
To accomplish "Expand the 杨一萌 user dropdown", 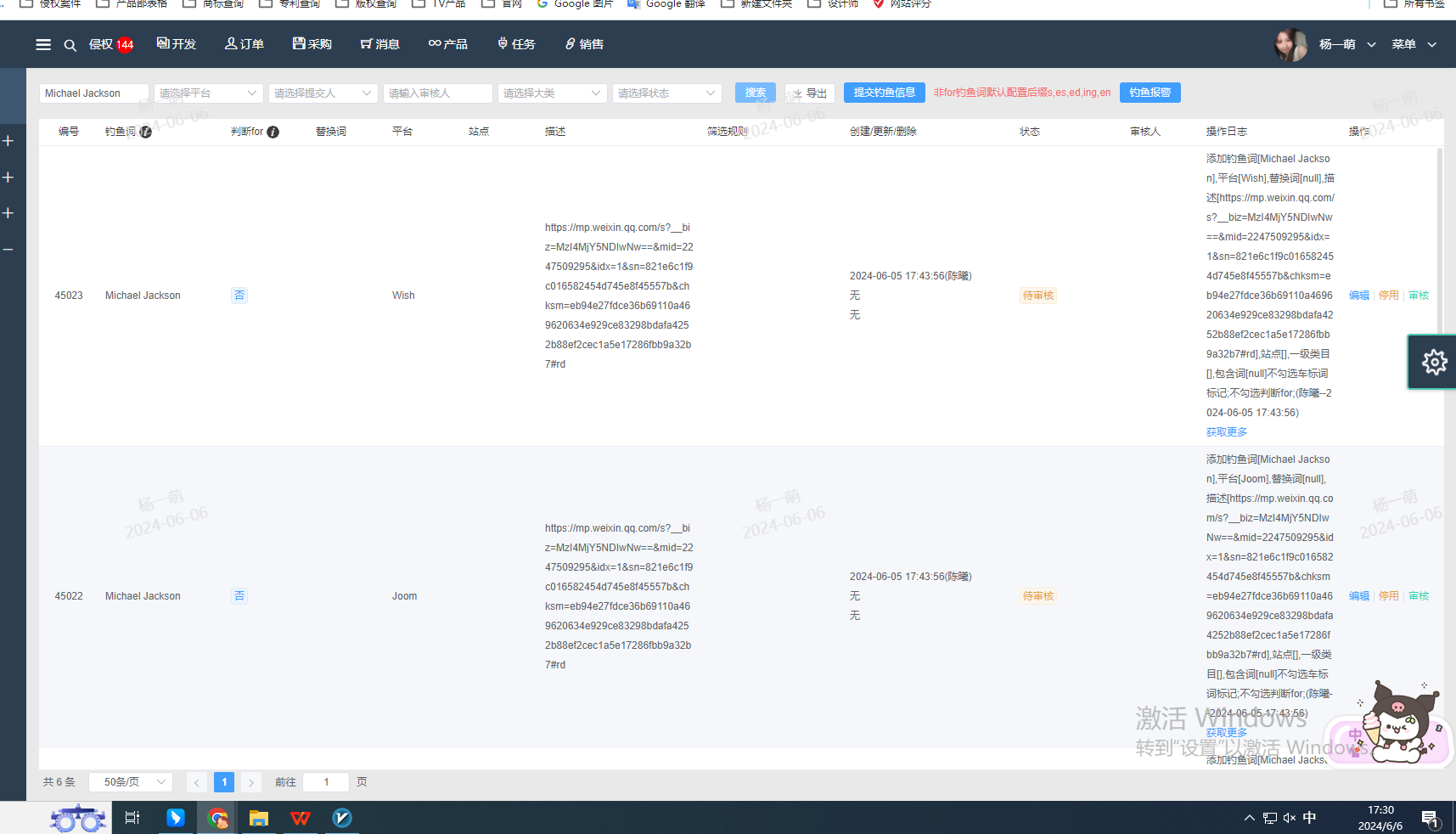I will click(x=1347, y=44).
